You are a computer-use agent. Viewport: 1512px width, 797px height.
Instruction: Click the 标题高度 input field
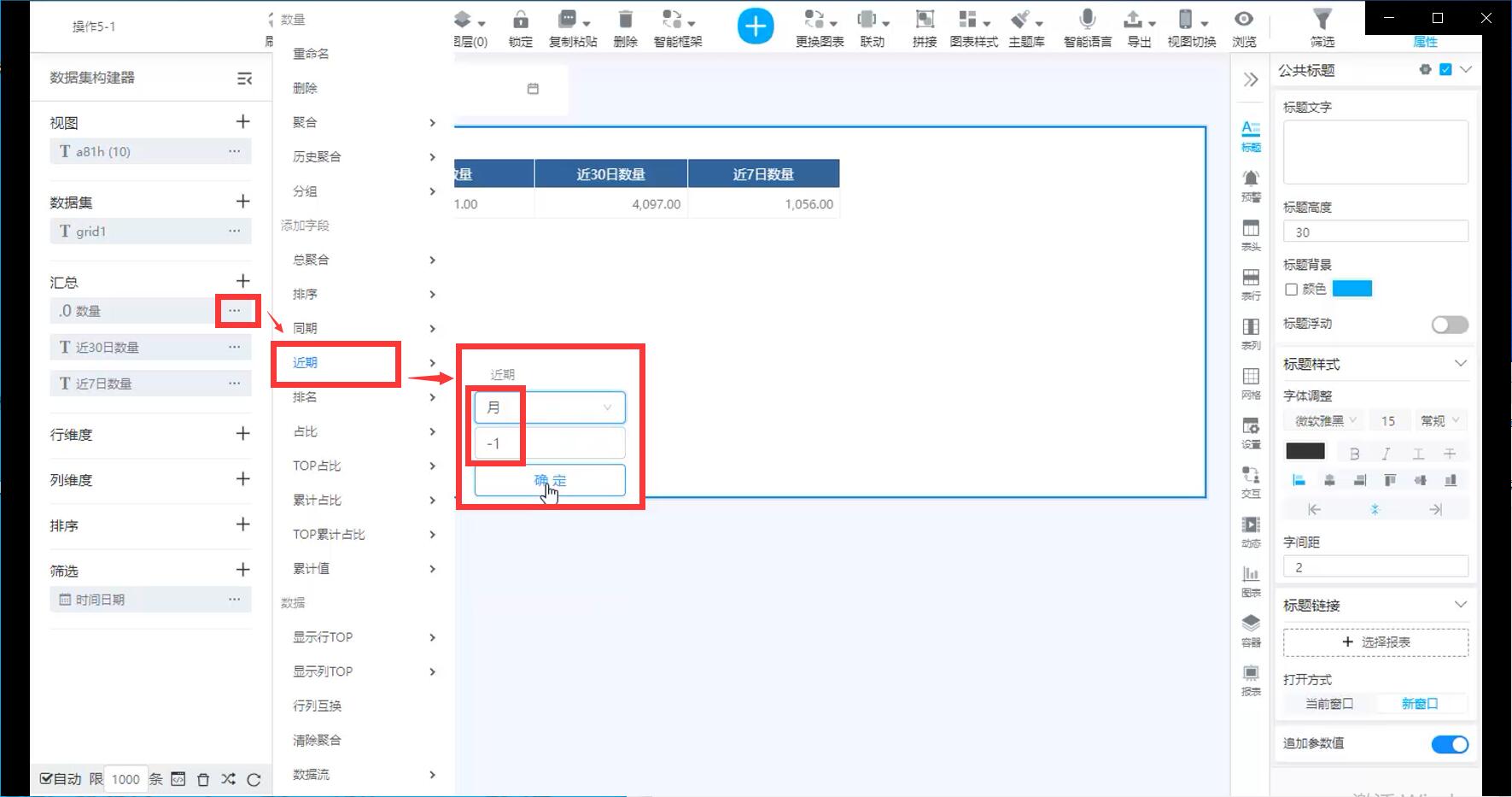pyautogui.click(x=1375, y=231)
